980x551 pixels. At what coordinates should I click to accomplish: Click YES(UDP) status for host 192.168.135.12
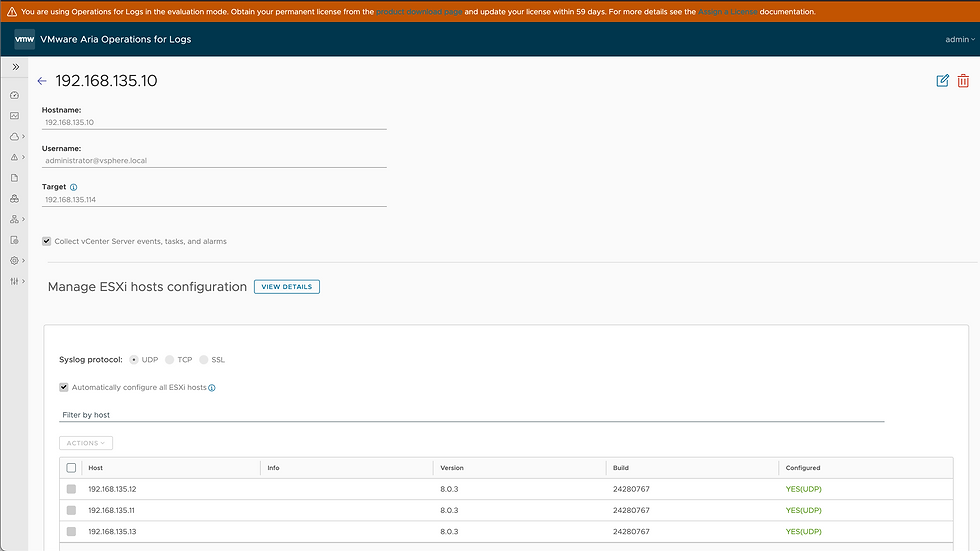tap(803, 489)
